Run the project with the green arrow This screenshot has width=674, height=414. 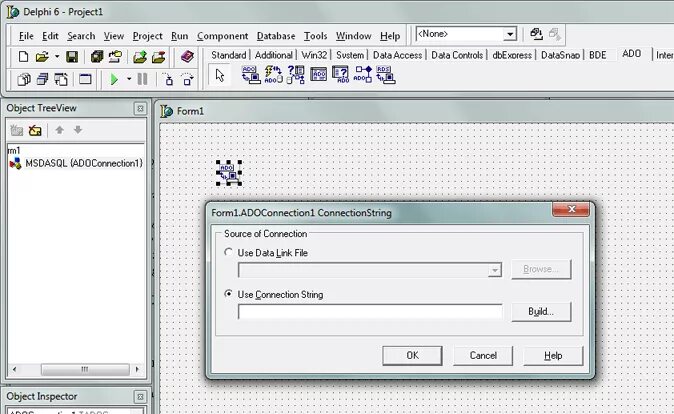click(x=114, y=80)
